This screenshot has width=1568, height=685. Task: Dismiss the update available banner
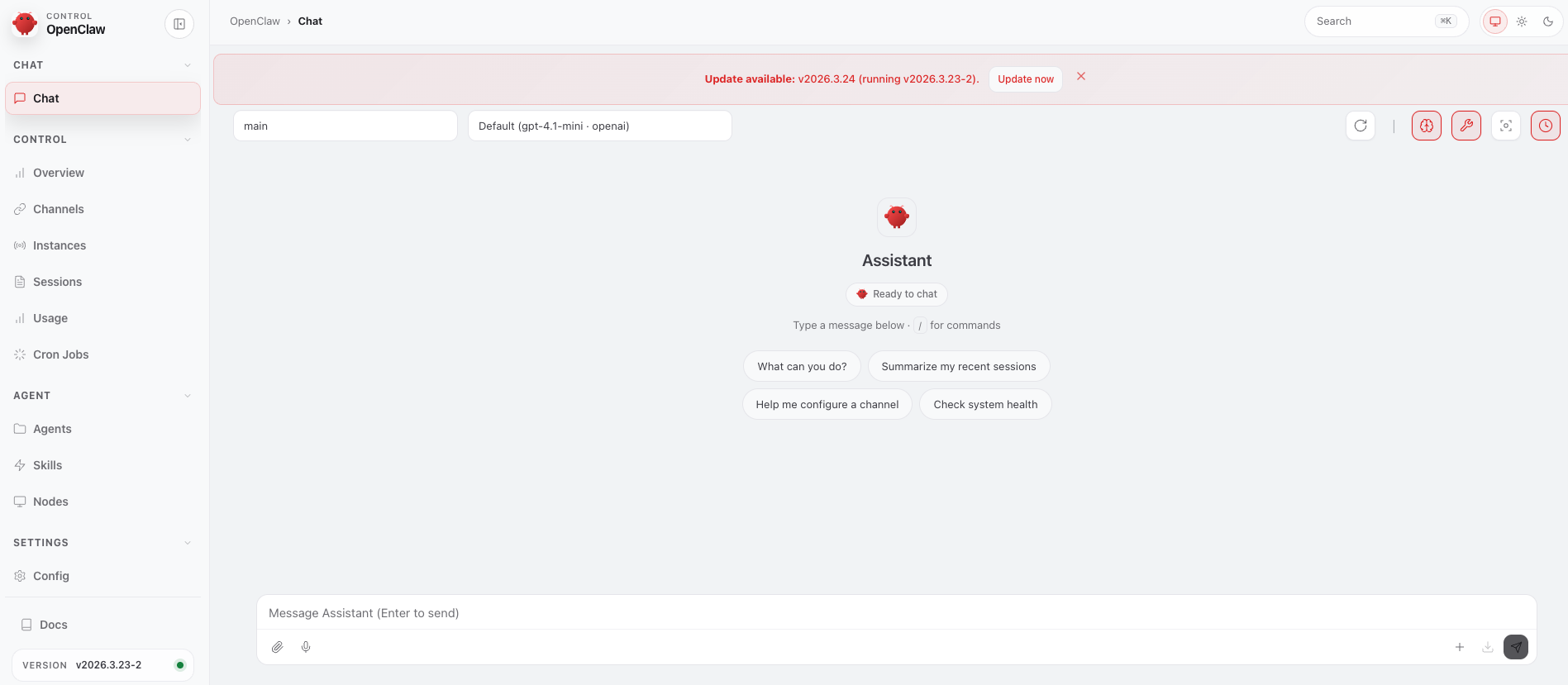(1080, 76)
